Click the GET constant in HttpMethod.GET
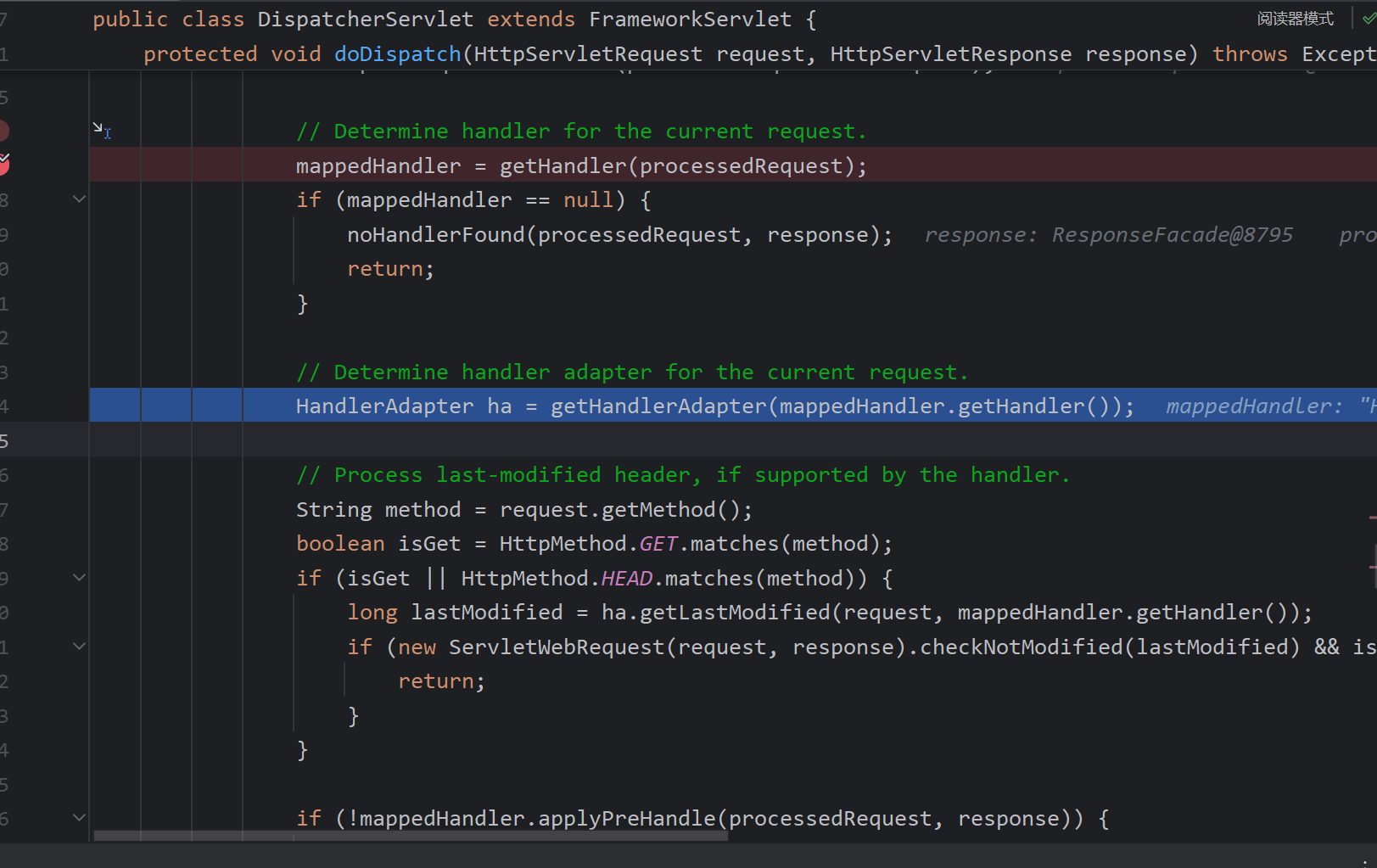This screenshot has width=1377, height=868. tap(658, 544)
